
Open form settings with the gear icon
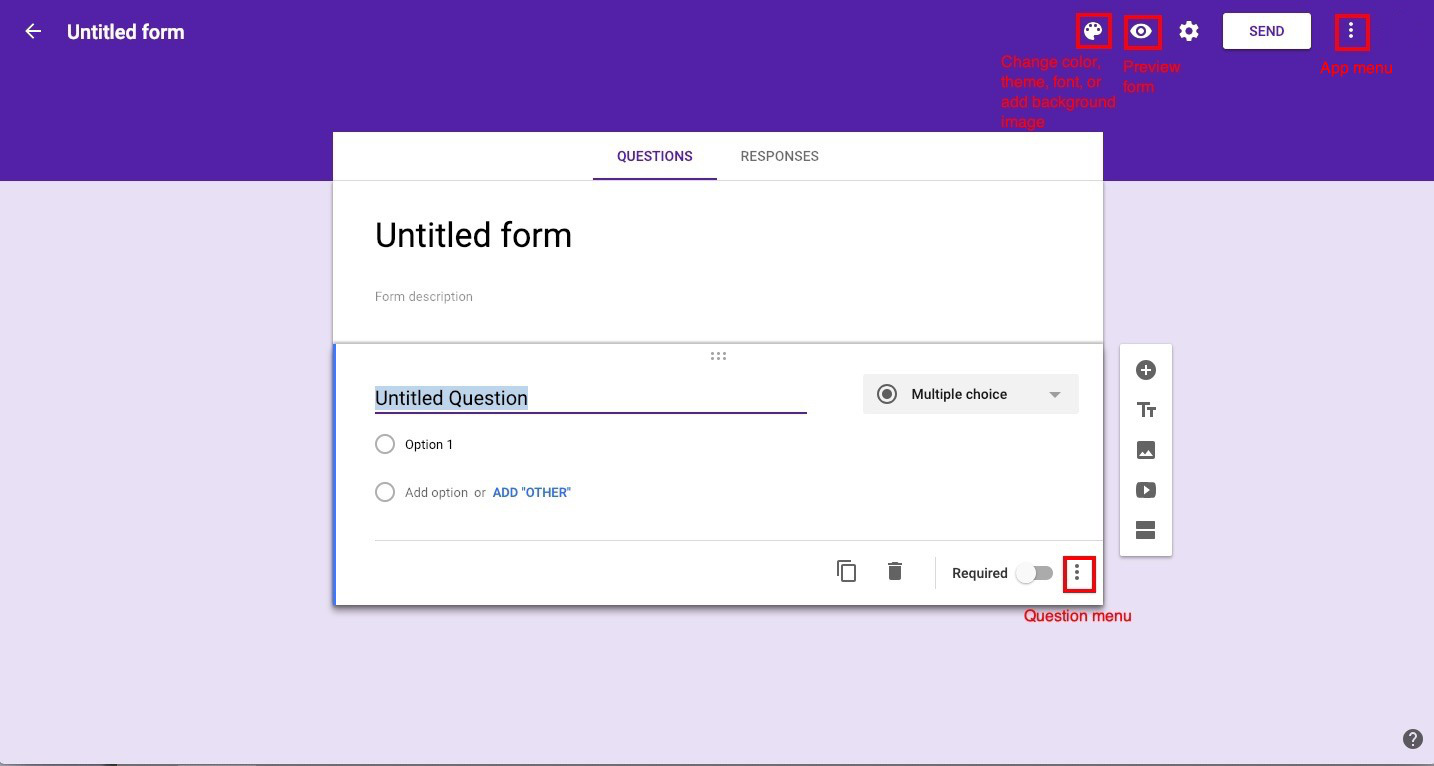coord(1188,31)
